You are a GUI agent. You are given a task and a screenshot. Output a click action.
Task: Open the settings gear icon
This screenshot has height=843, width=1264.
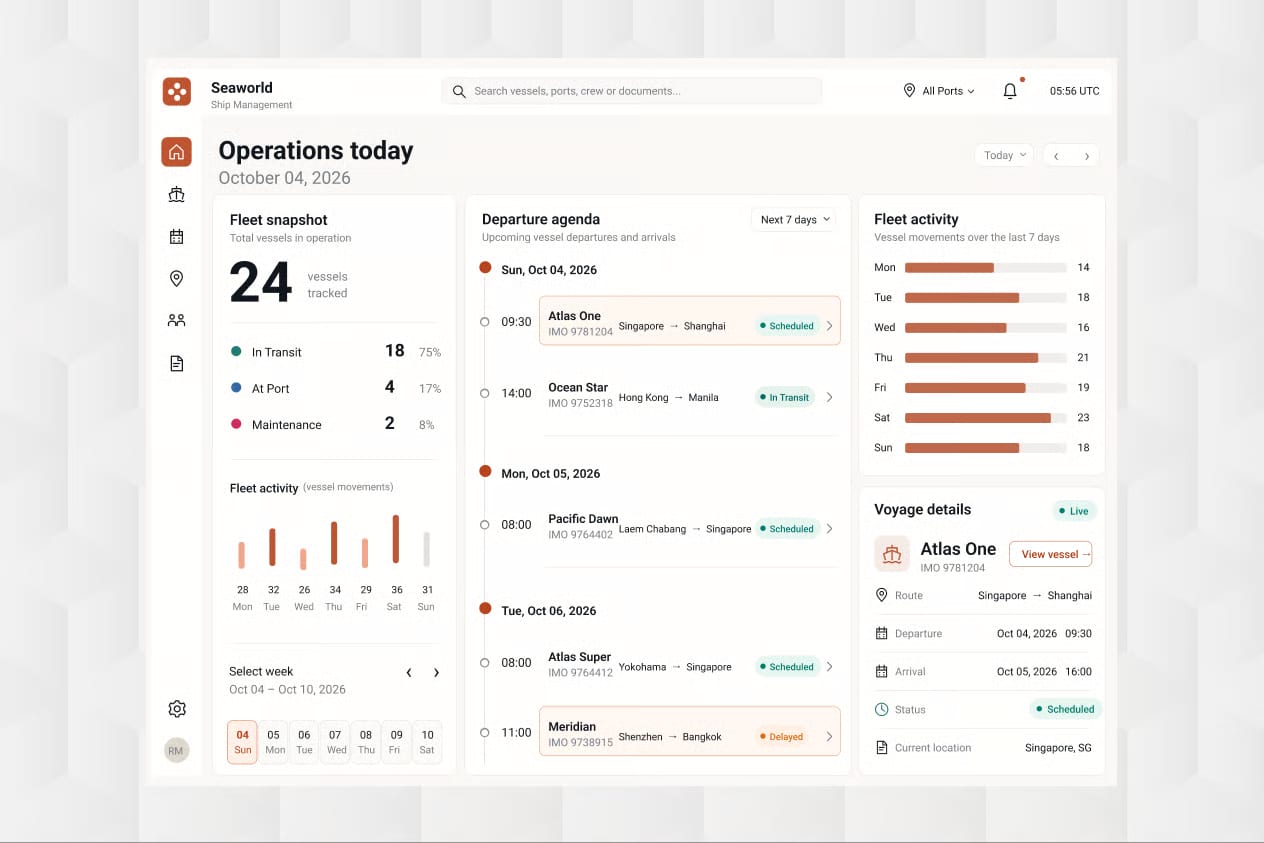click(177, 709)
